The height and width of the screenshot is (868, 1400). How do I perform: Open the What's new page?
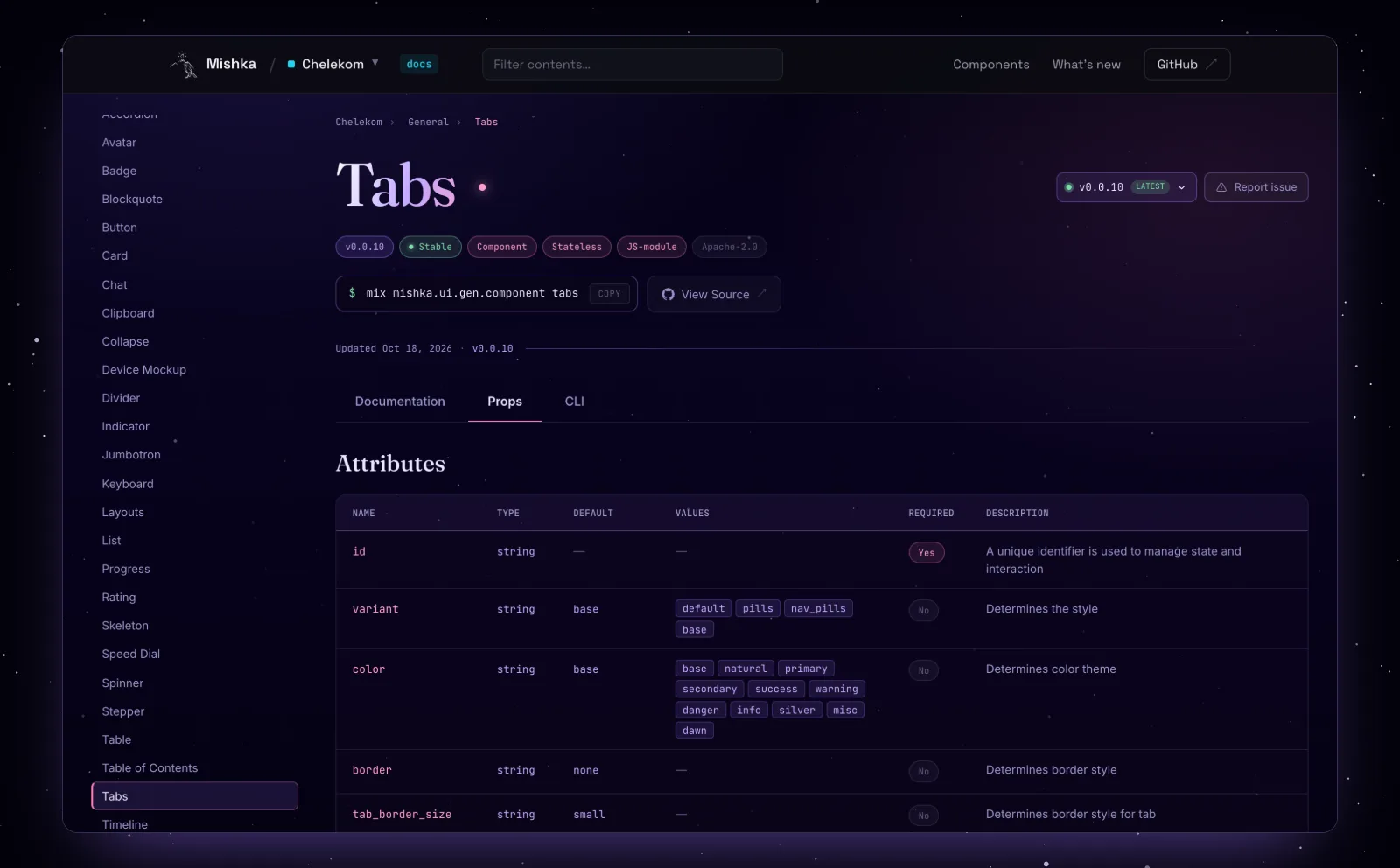(x=1086, y=65)
